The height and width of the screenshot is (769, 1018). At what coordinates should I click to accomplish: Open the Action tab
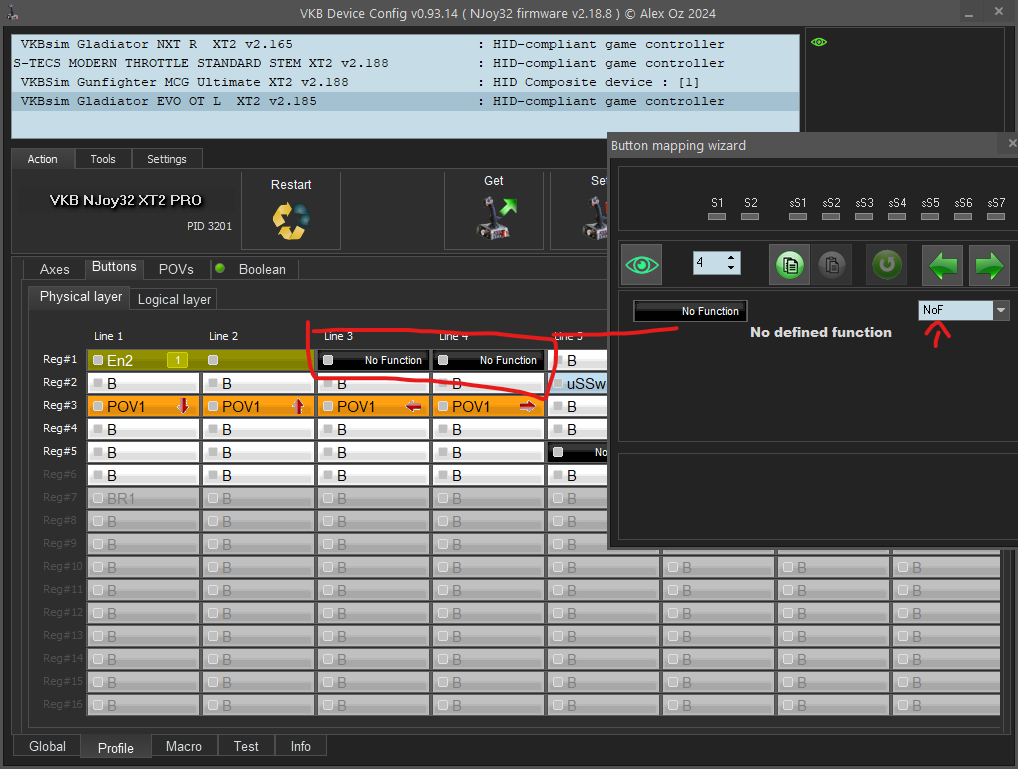[43, 159]
